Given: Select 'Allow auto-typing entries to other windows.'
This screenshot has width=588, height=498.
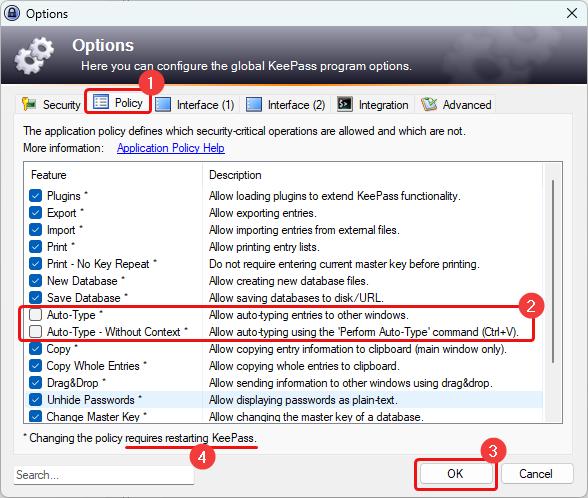Looking at the screenshot, I should (x=309, y=315).
